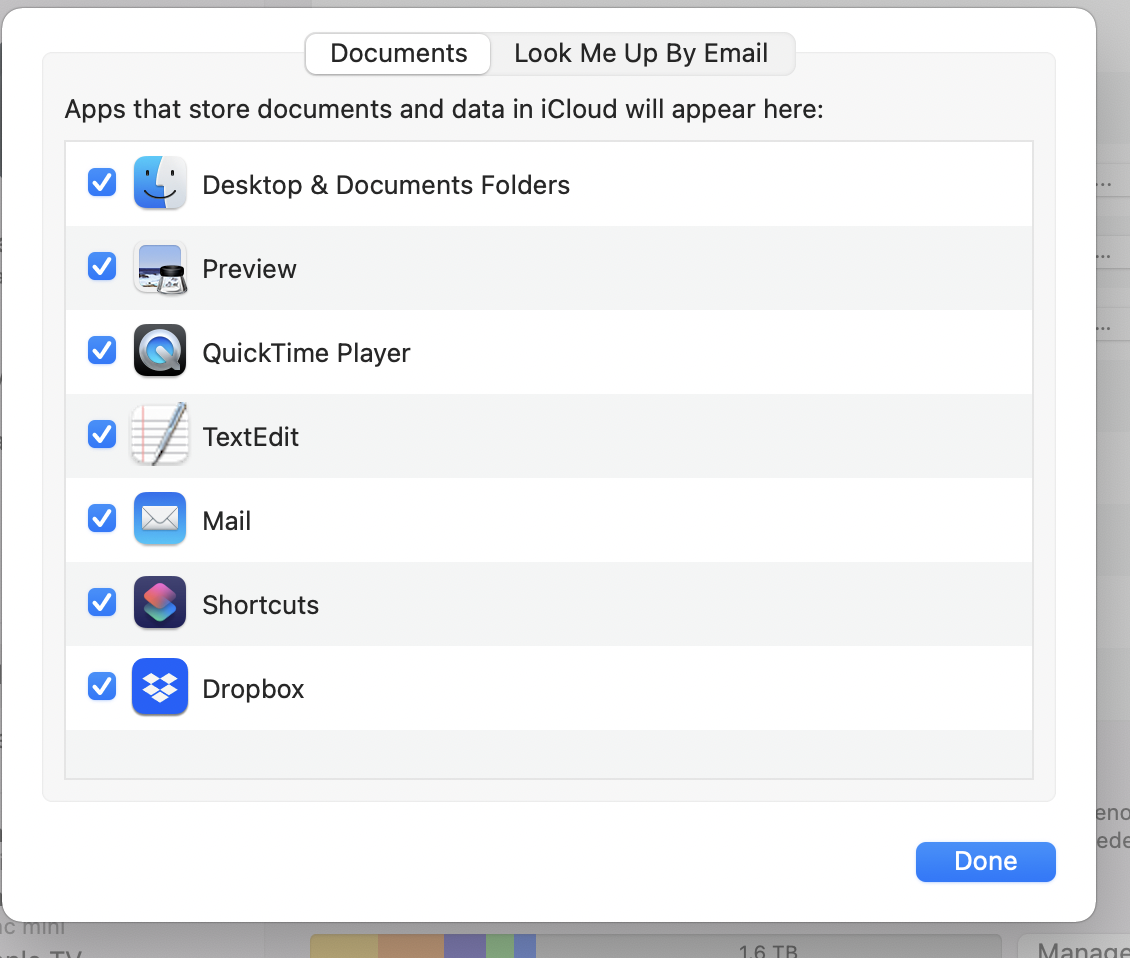Select the 'Dropbox' row label
1130x958 pixels.
coord(253,689)
